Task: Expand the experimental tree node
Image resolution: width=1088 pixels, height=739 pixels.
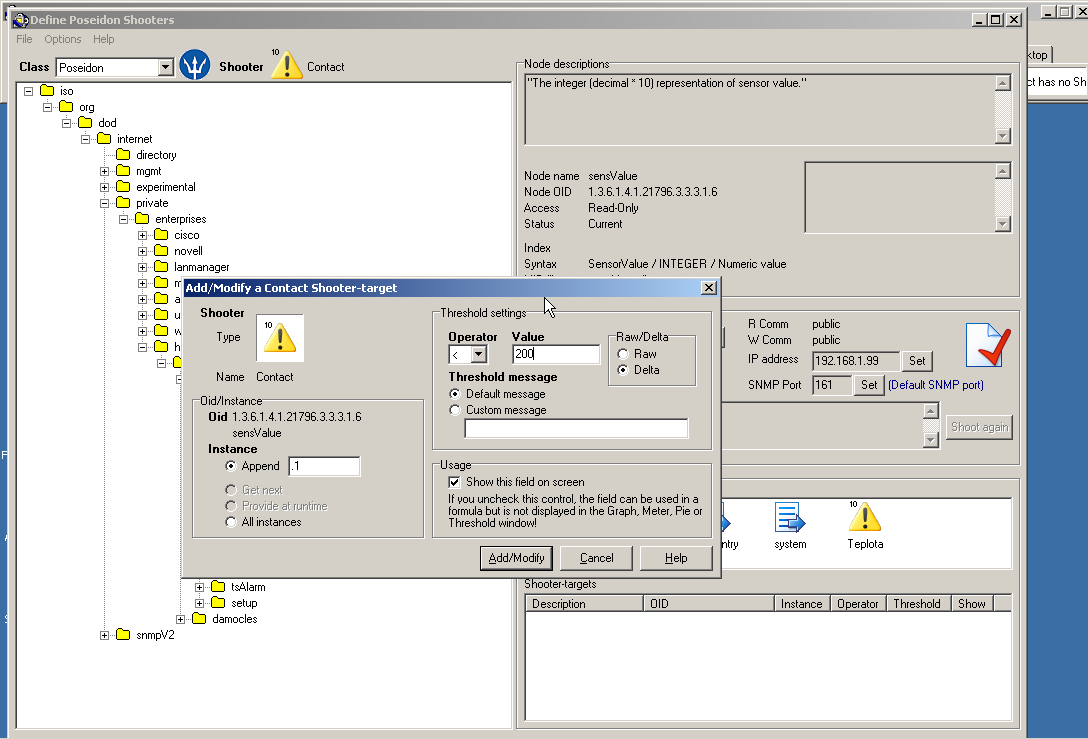Action: pyautogui.click(x=104, y=187)
